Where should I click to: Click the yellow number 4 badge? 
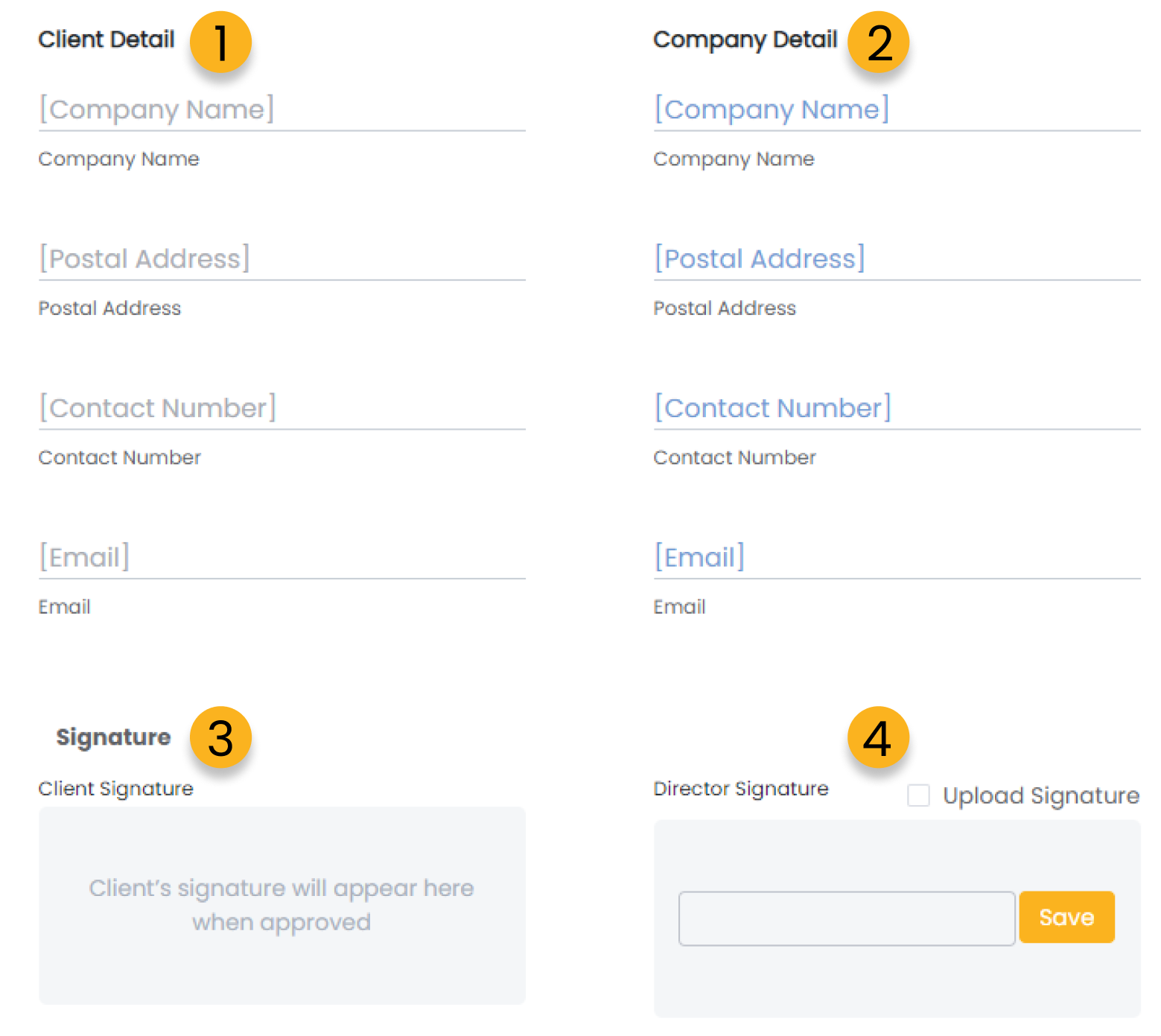(x=879, y=737)
